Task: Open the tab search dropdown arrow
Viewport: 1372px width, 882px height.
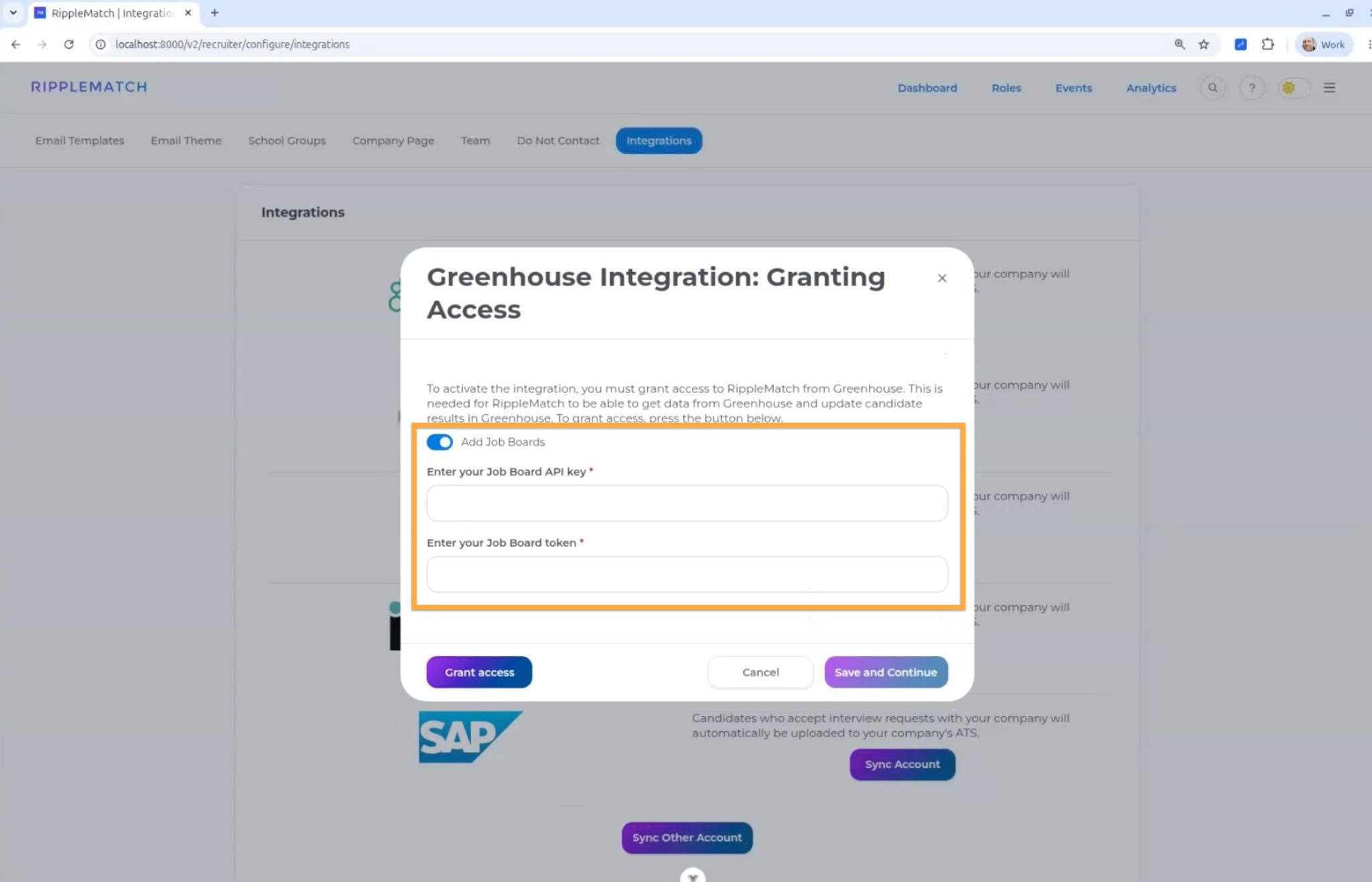Action: 13,13
